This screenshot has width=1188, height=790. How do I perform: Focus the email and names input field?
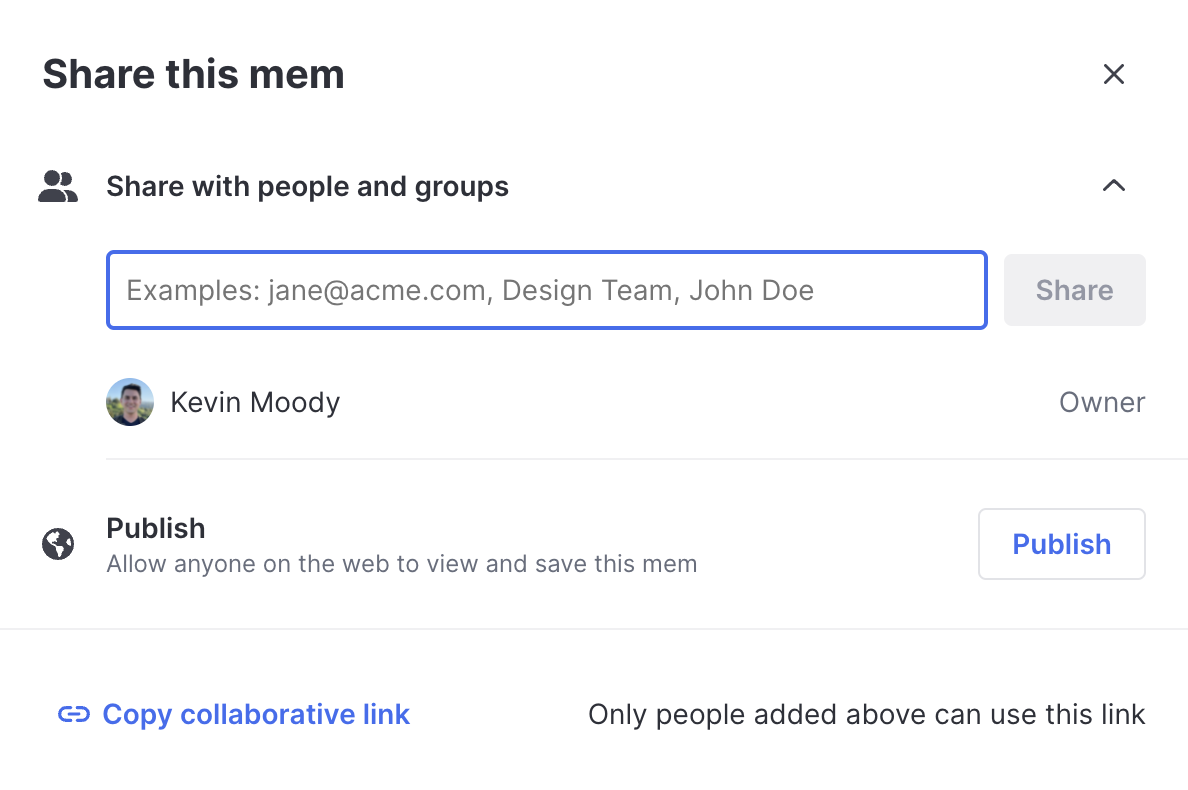[x=546, y=290]
